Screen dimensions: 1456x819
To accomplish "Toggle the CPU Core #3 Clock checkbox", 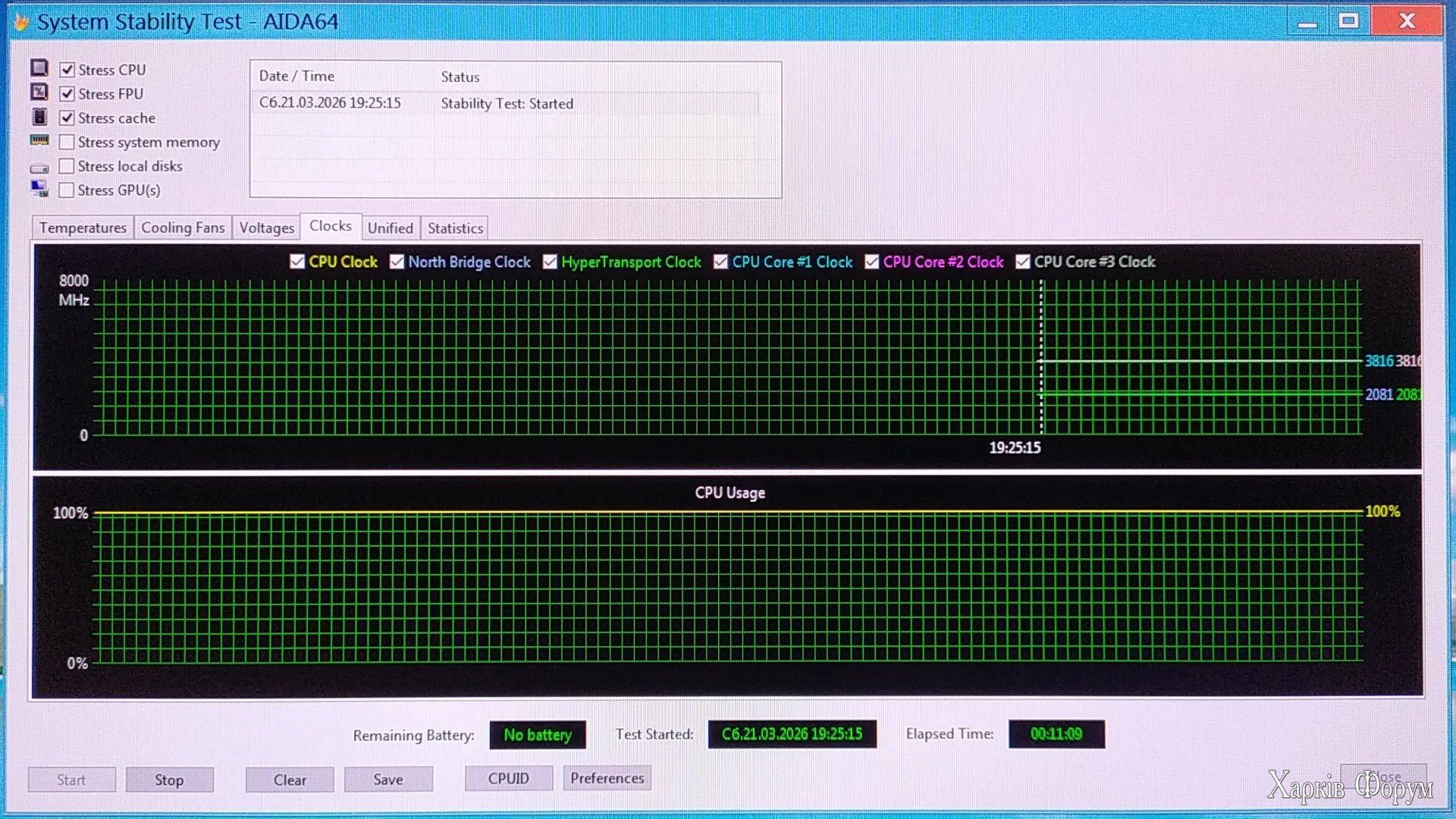I will 1022,262.
